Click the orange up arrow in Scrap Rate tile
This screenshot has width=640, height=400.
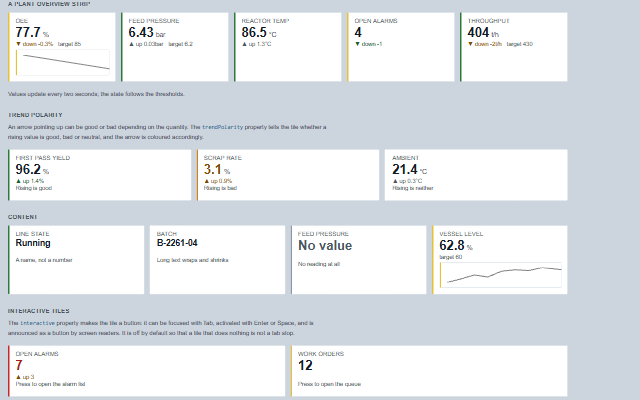click(x=206, y=181)
